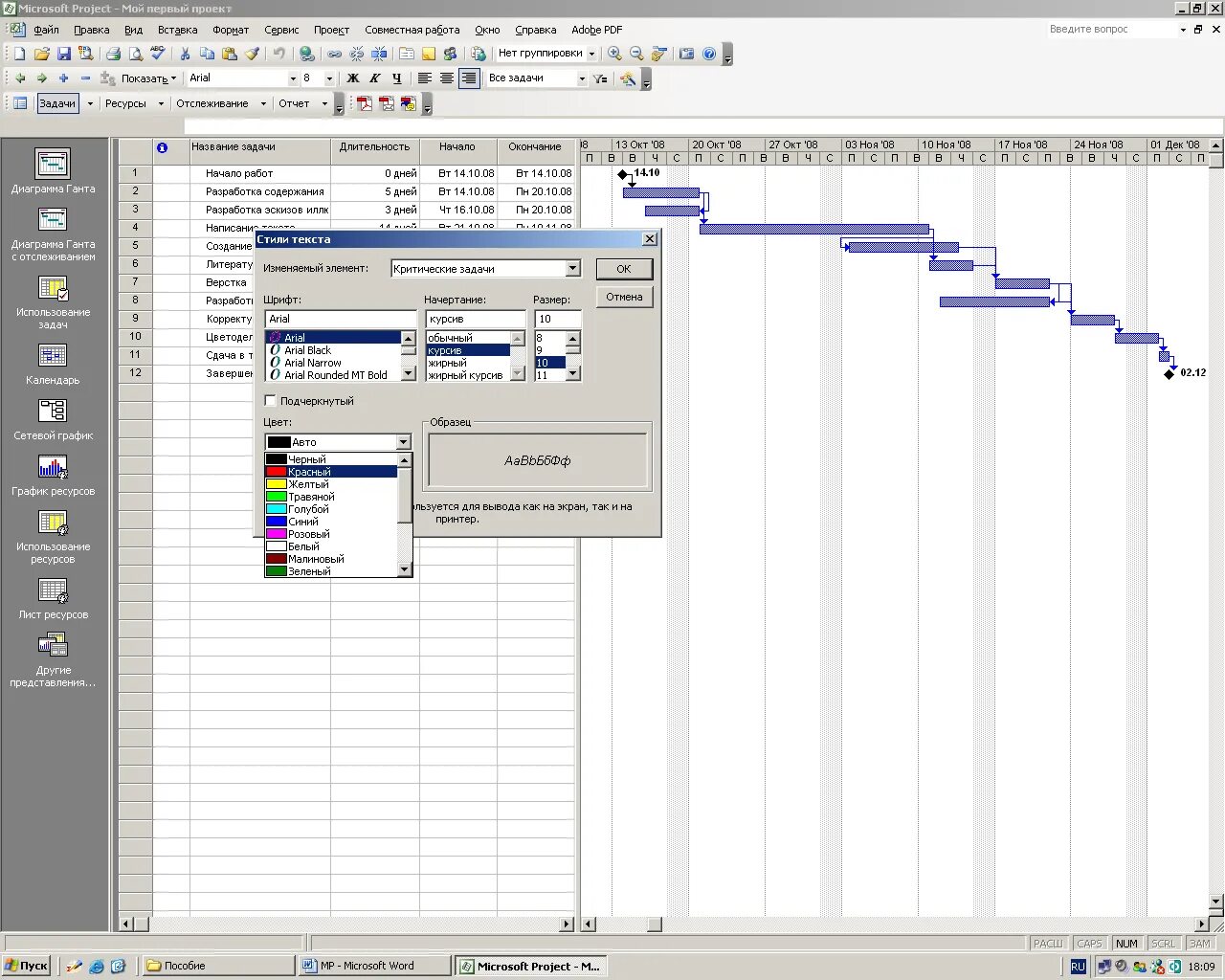Print the current view
This screenshot has width=1225, height=980.
pos(113,54)
